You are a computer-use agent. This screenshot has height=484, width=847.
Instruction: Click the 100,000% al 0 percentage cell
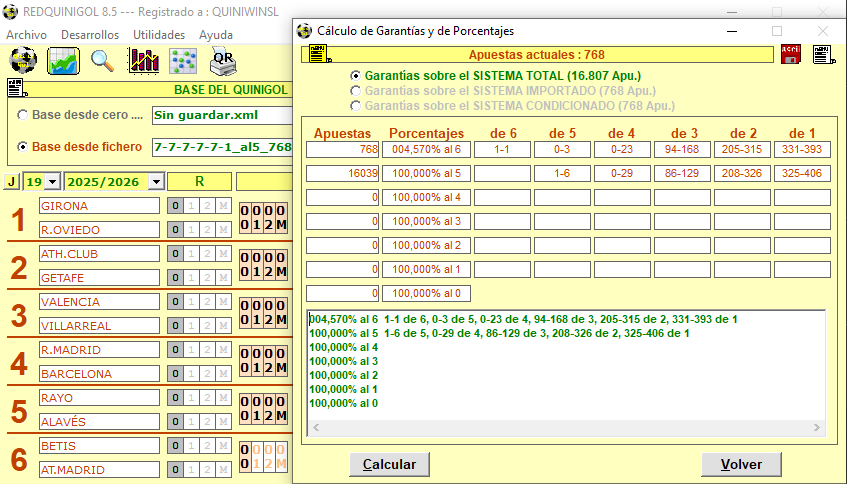click(x=426, y=293)
